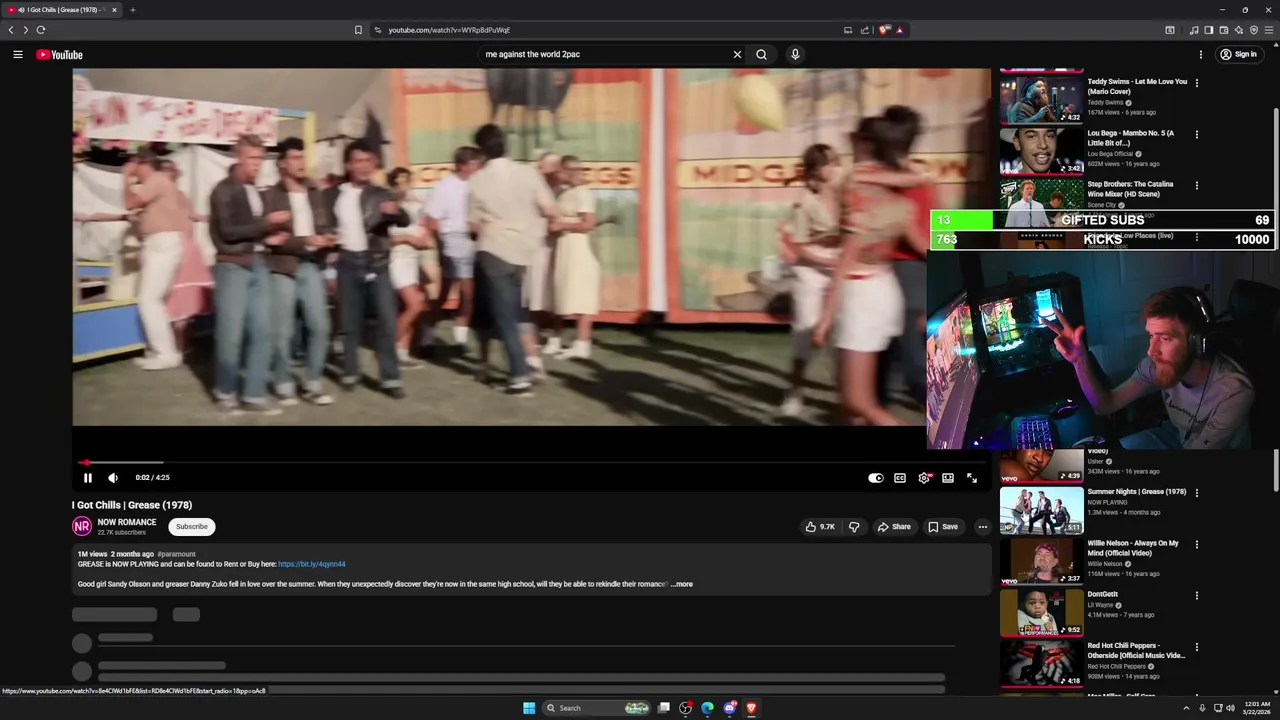Mute the video volume
Viewport: 1280px width, 720px height.
(x=113, y=478)
